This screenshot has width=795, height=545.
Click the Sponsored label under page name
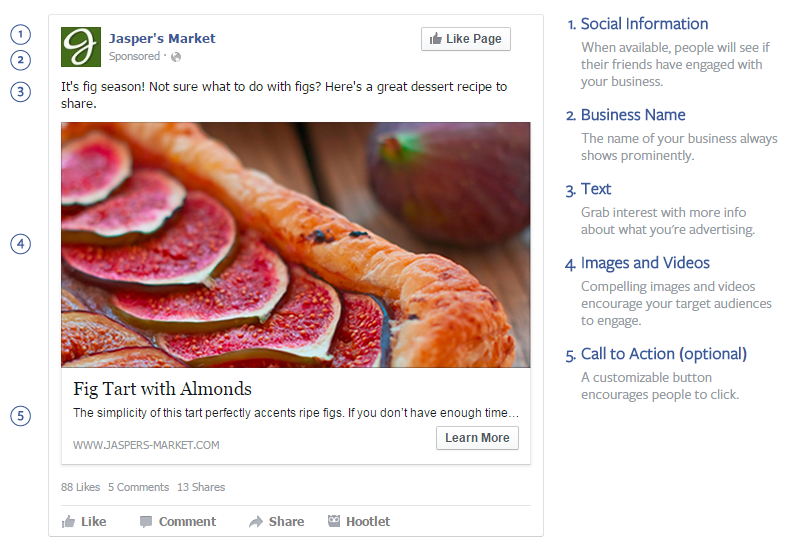pos(134,57)
